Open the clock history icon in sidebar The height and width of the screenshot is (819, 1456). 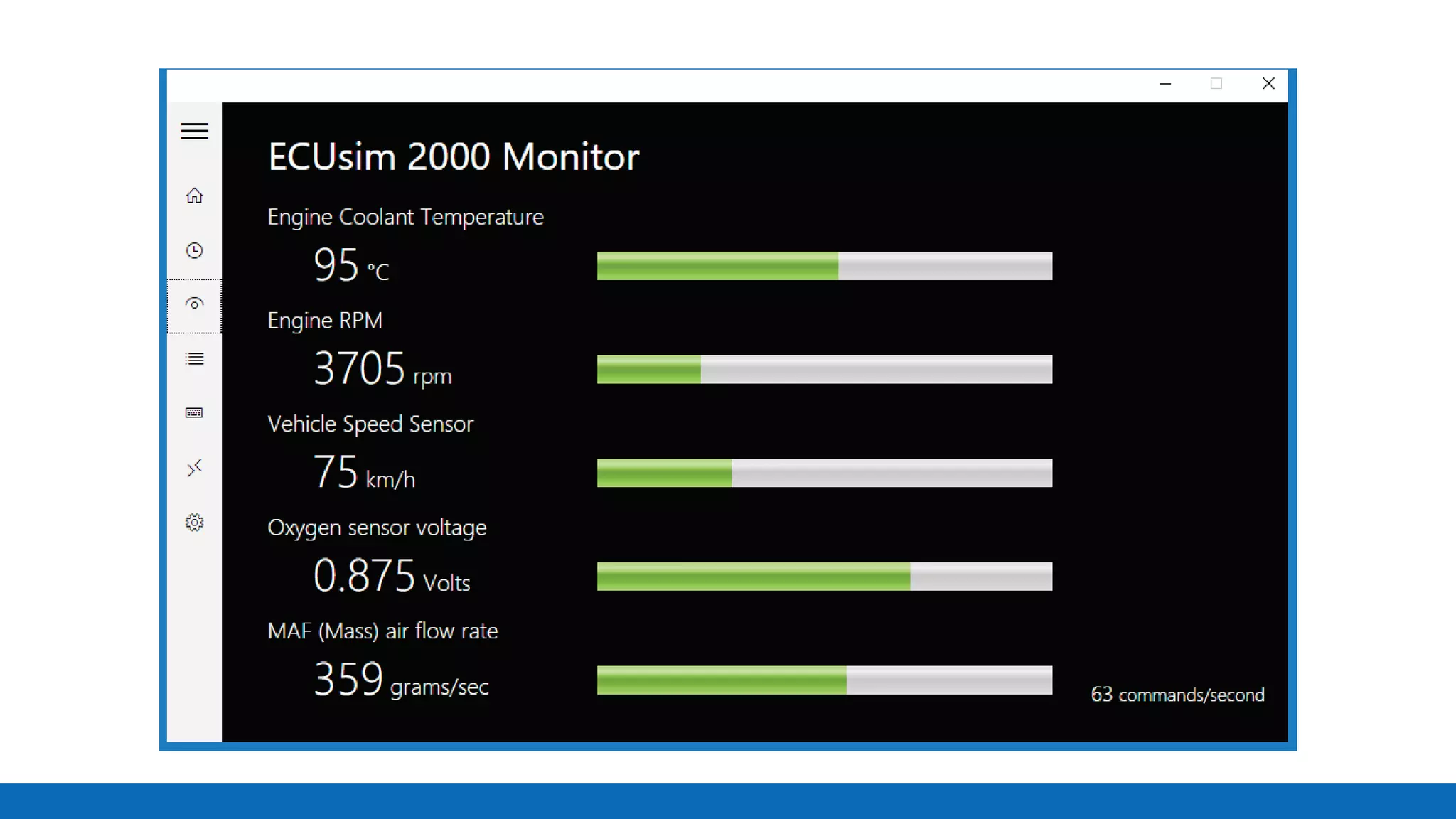click(x=194, y=250)
